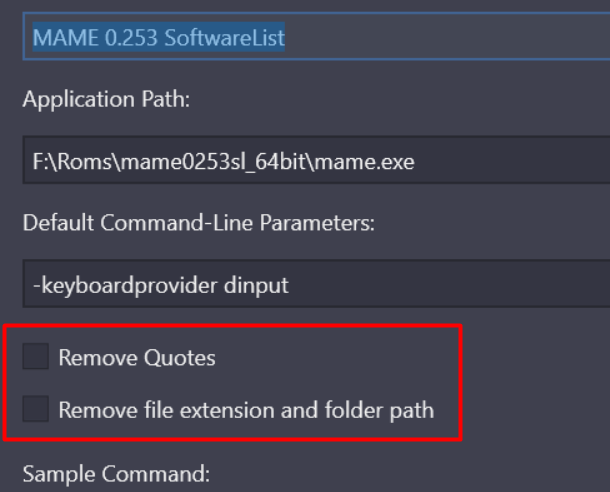
Task: Place cursor on 'mame.exe' in the path
Action: [365, 161]
